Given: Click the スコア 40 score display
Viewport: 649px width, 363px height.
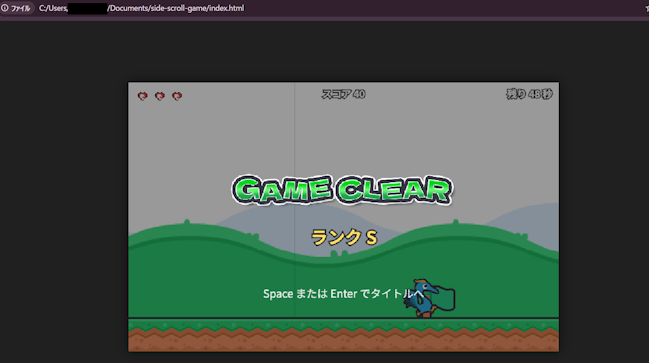Looking at the screenshot, I should 344,94.
